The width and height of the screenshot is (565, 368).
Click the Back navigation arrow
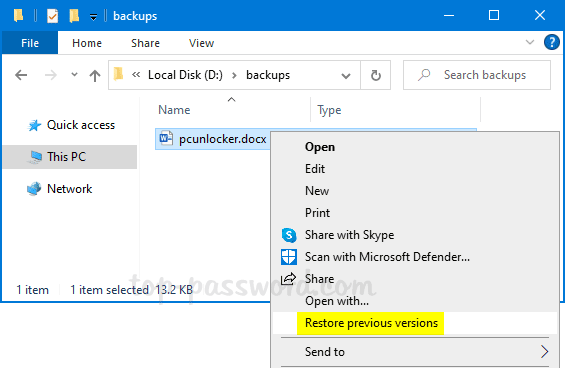tap(21, 75)
